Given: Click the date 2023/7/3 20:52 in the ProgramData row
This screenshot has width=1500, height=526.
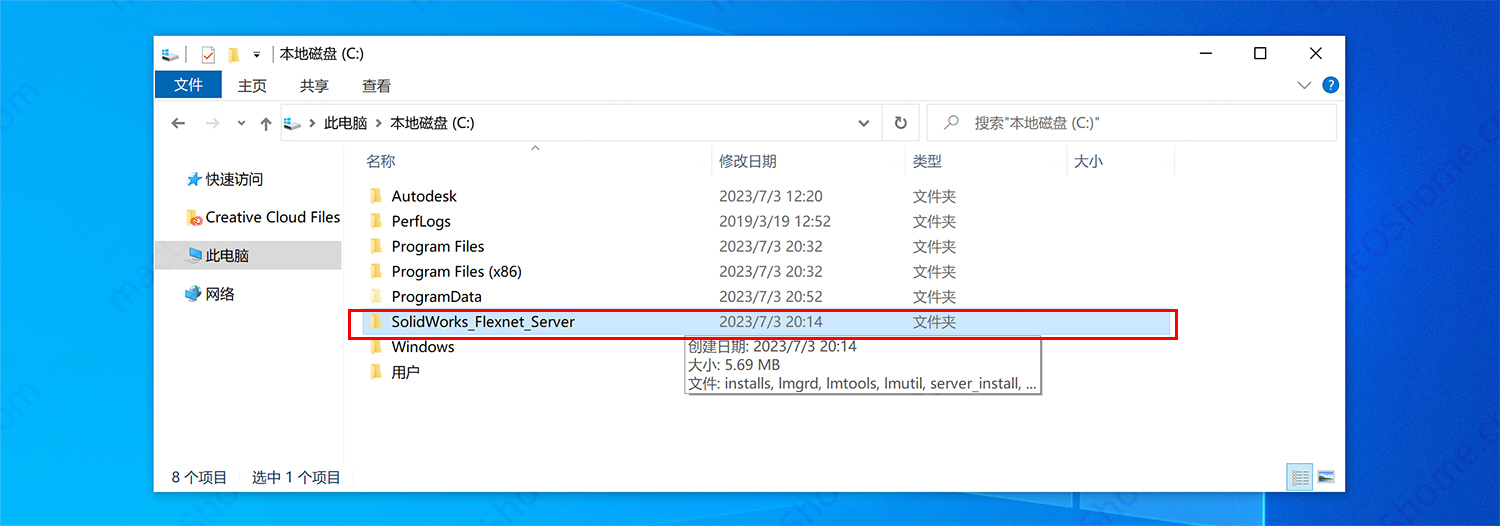Looking at the screenshot, I should coord(771,297).
